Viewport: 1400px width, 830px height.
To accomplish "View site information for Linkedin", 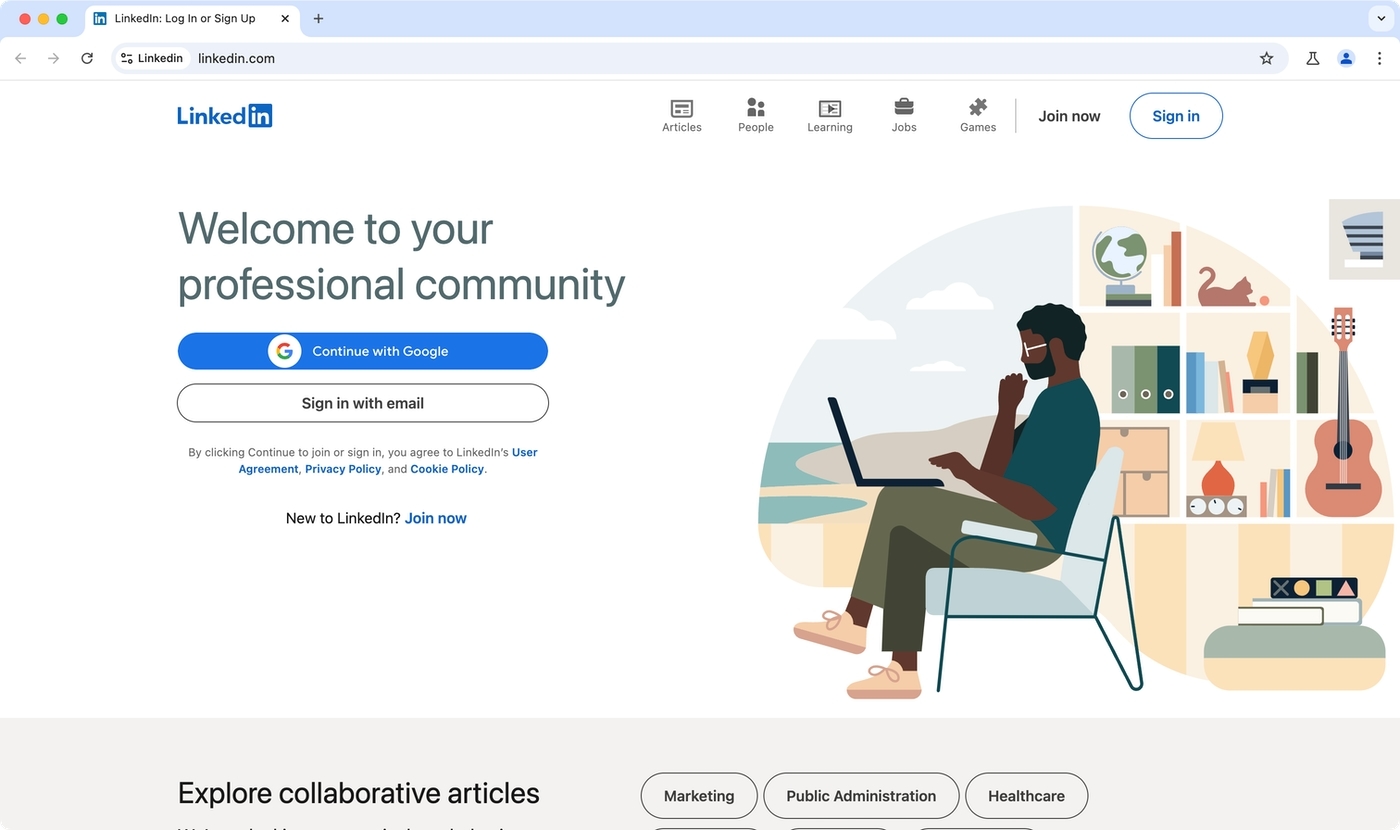I will click(152, 58).
